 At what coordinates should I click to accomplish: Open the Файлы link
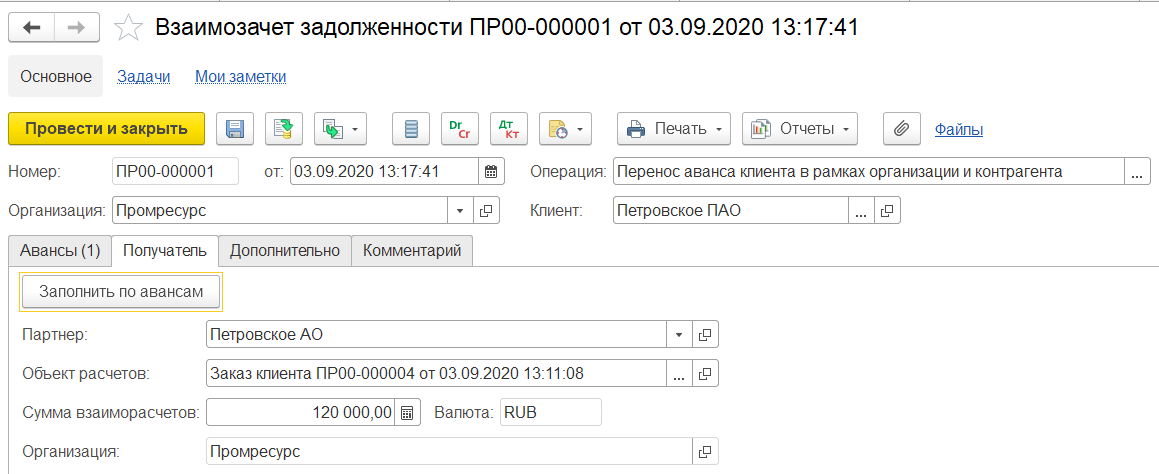coord(958,129)
